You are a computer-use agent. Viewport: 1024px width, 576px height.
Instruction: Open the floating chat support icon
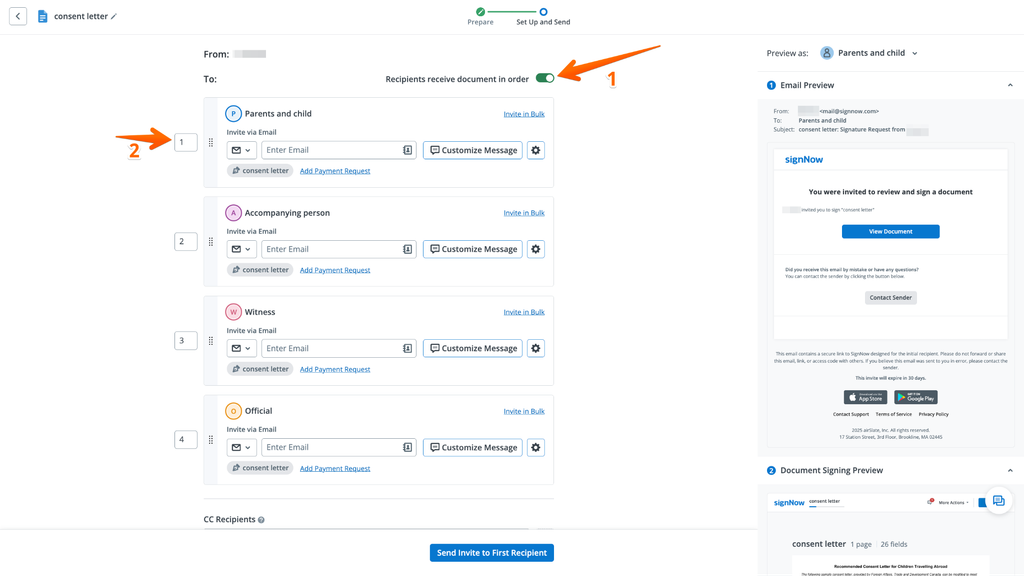click(x=999, y=501)
